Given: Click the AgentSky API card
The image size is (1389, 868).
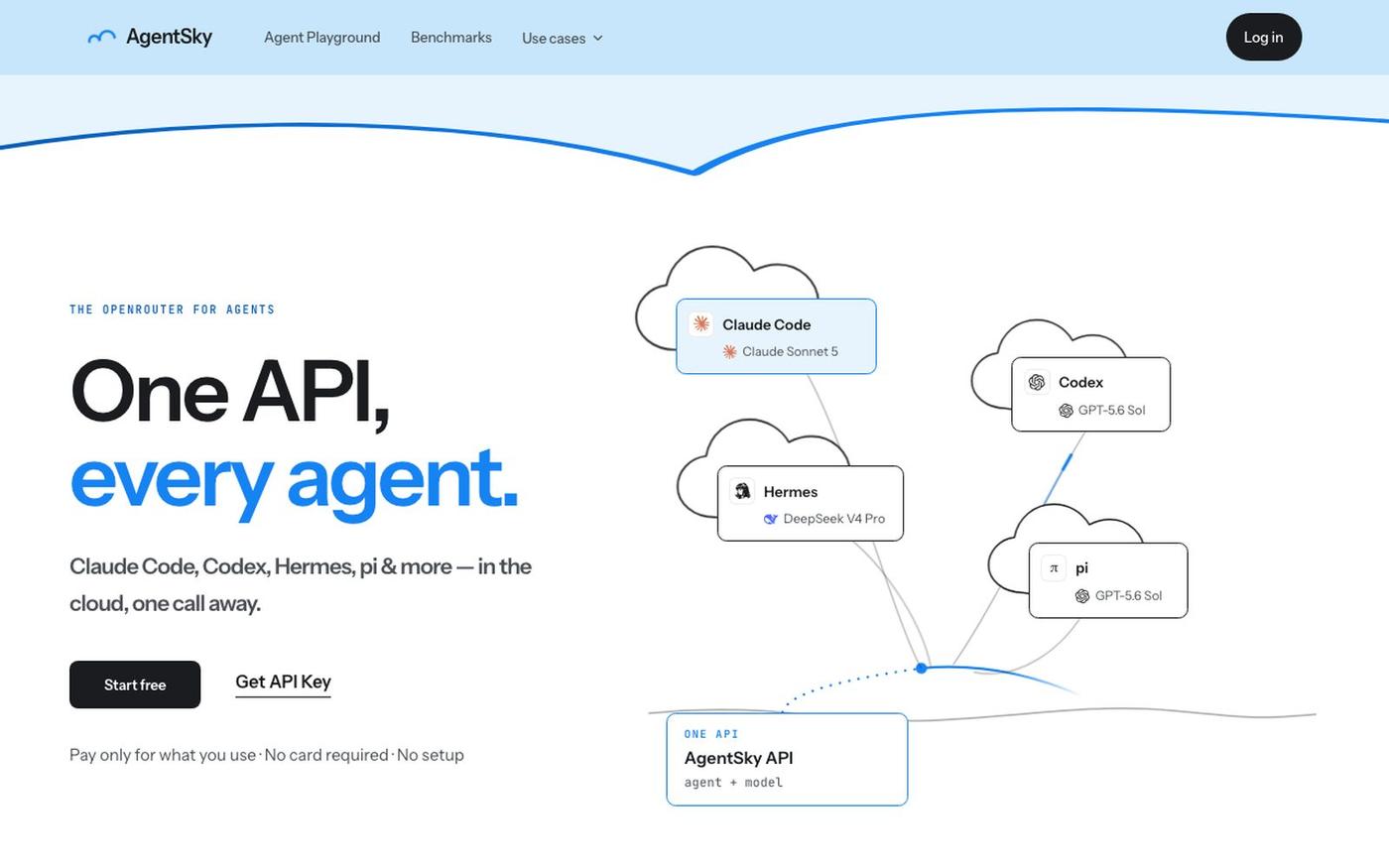Looking at the screenshot, I should coord(787,759).
